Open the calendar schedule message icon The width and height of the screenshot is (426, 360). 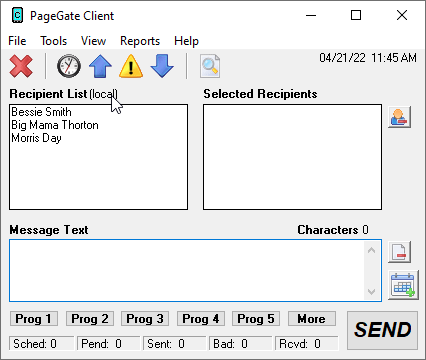coord(403,285)
